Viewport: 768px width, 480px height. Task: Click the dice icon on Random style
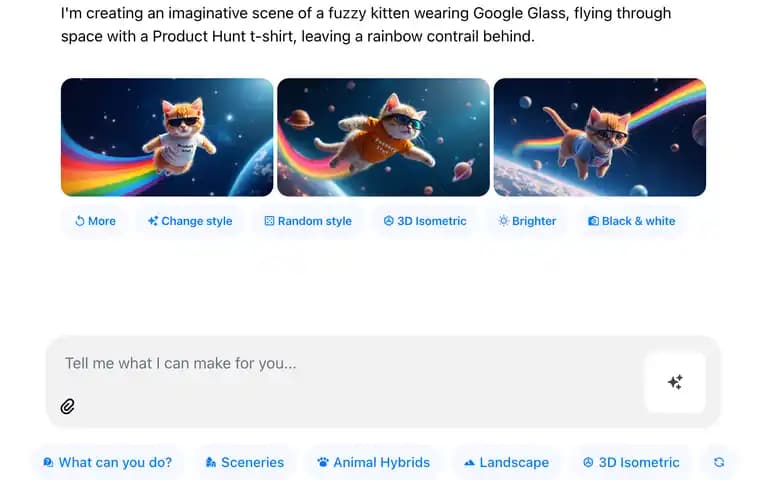coord(269,221)
